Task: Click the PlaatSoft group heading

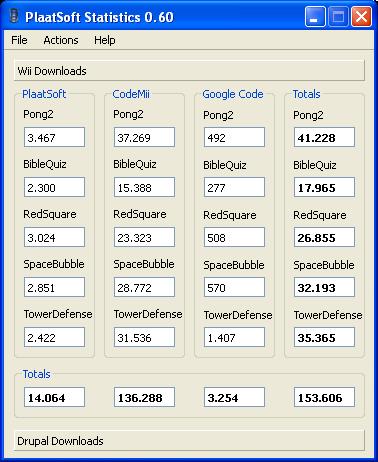Action: click(44, 94)
